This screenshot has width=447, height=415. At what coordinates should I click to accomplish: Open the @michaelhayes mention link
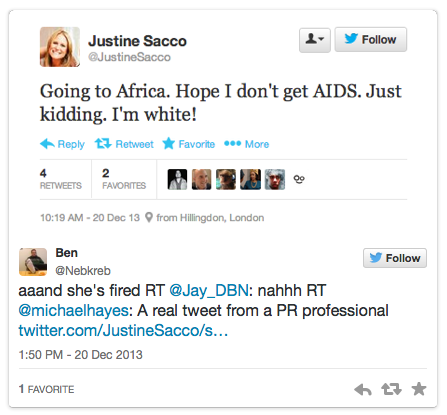73,310
